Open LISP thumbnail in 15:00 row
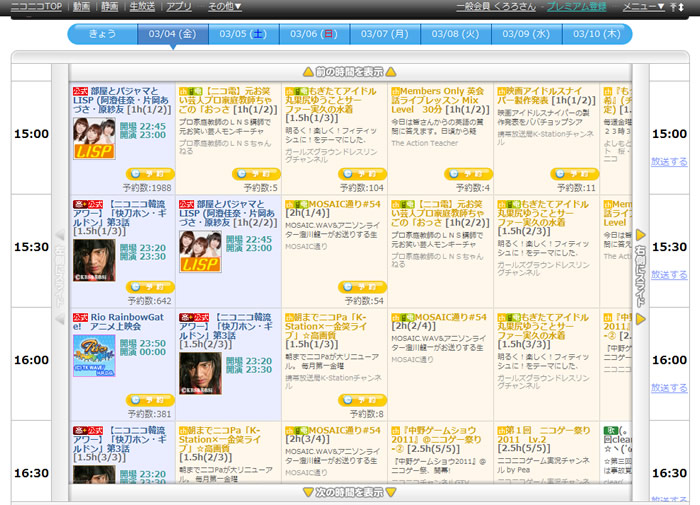 pos(94,138)
